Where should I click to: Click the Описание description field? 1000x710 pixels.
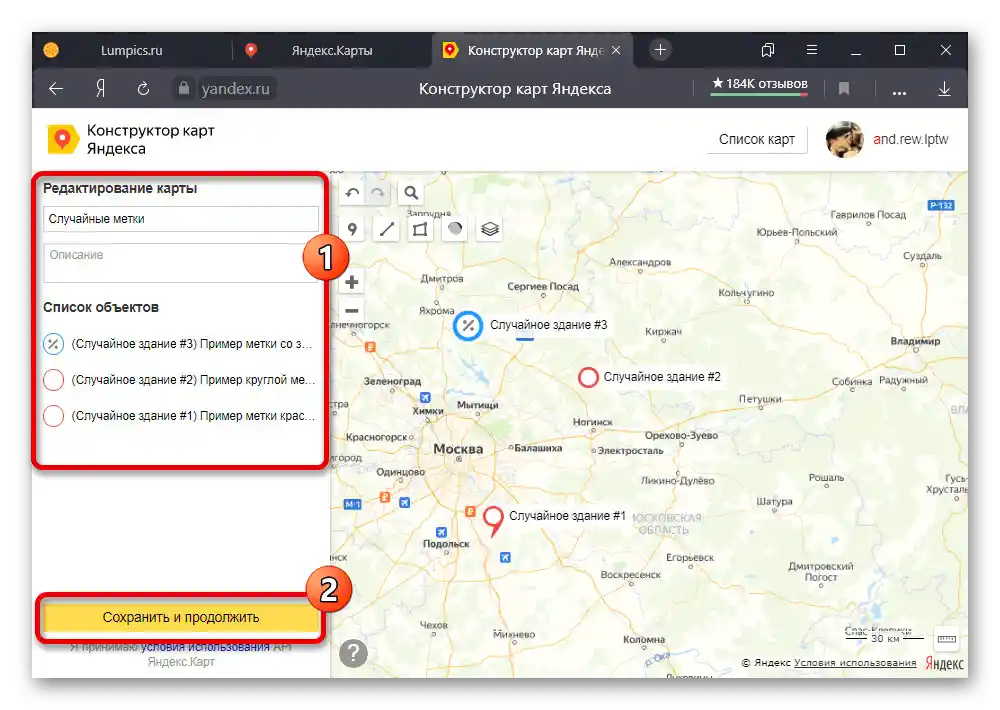point(181,263)
